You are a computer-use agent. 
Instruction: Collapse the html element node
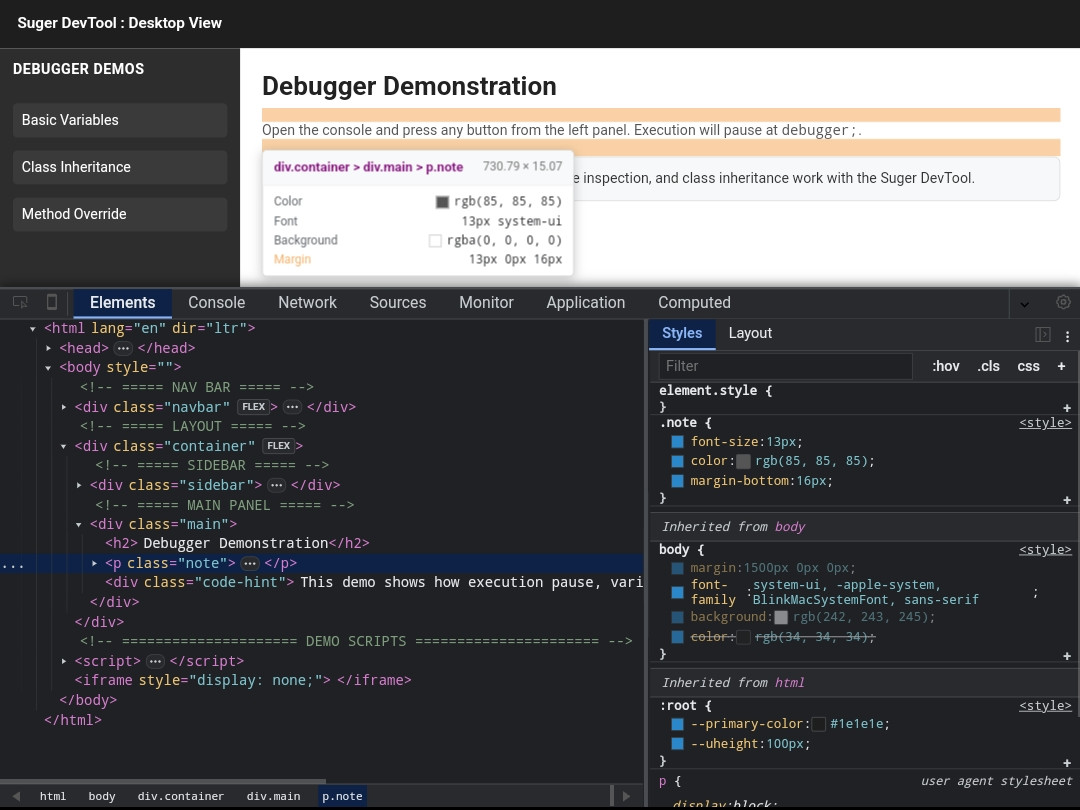coord(32,329)
